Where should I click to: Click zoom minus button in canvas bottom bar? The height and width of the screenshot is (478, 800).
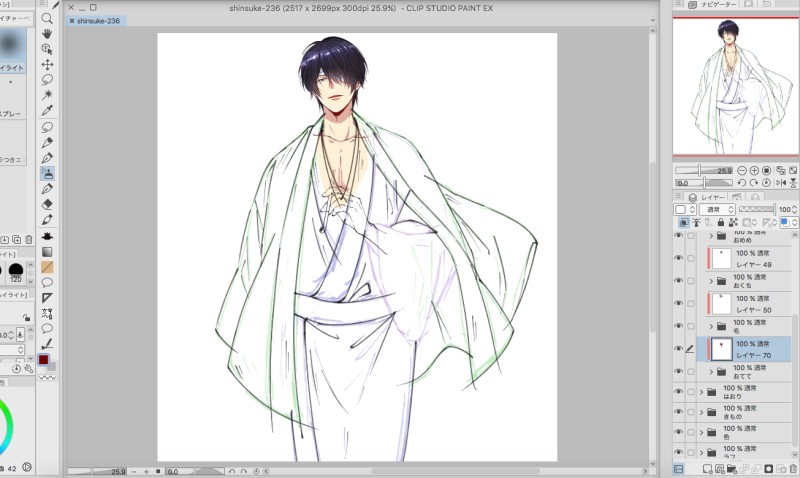(134, 471)
